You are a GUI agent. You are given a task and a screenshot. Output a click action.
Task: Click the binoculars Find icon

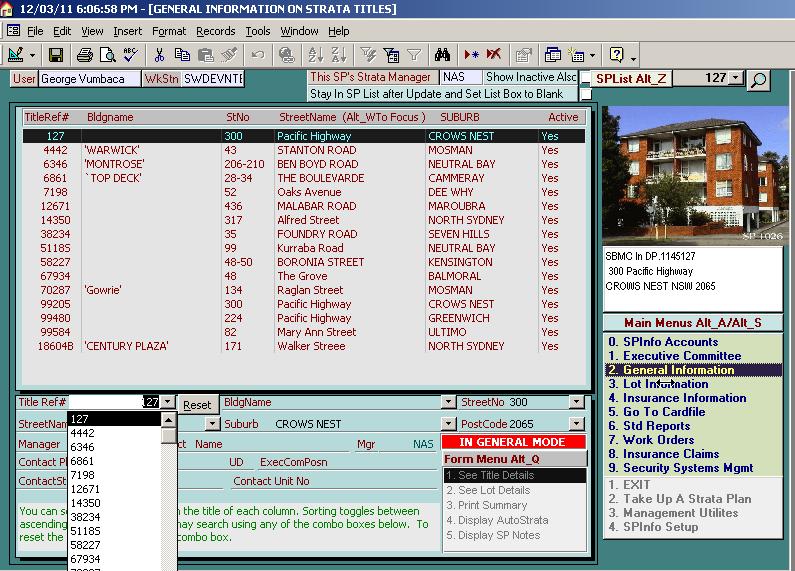[x=444, y=54]
